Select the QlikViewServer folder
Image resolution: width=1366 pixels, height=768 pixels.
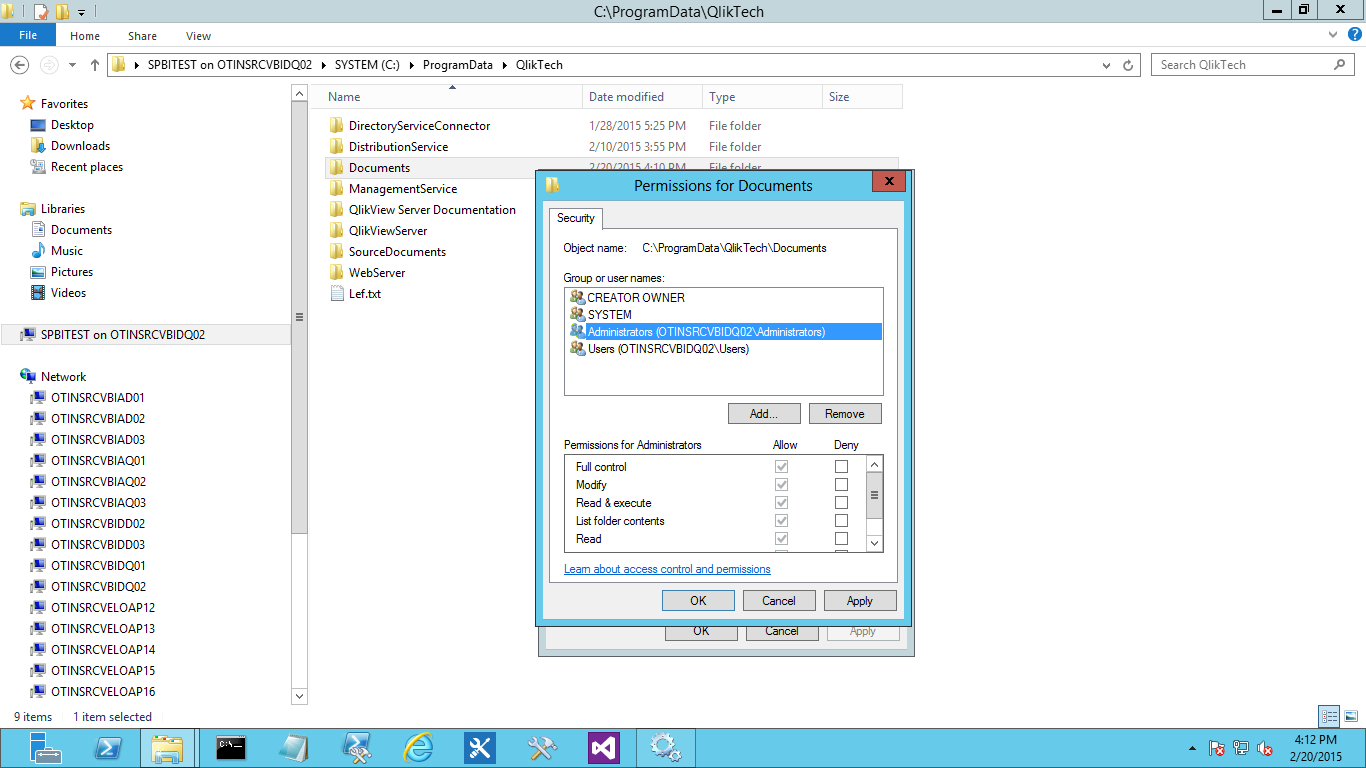coord(388,231)
